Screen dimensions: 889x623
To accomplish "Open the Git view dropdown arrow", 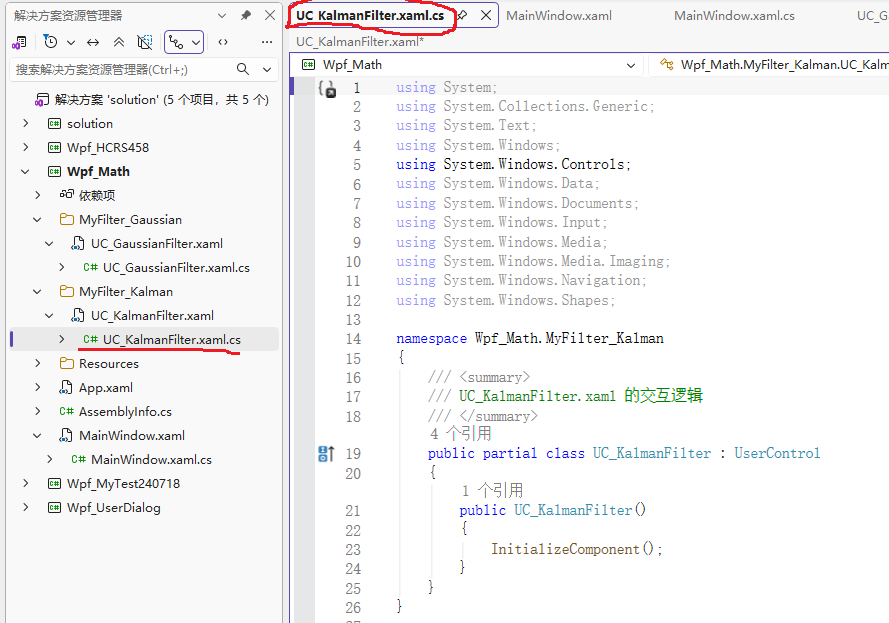I will [x=196, y=43].
